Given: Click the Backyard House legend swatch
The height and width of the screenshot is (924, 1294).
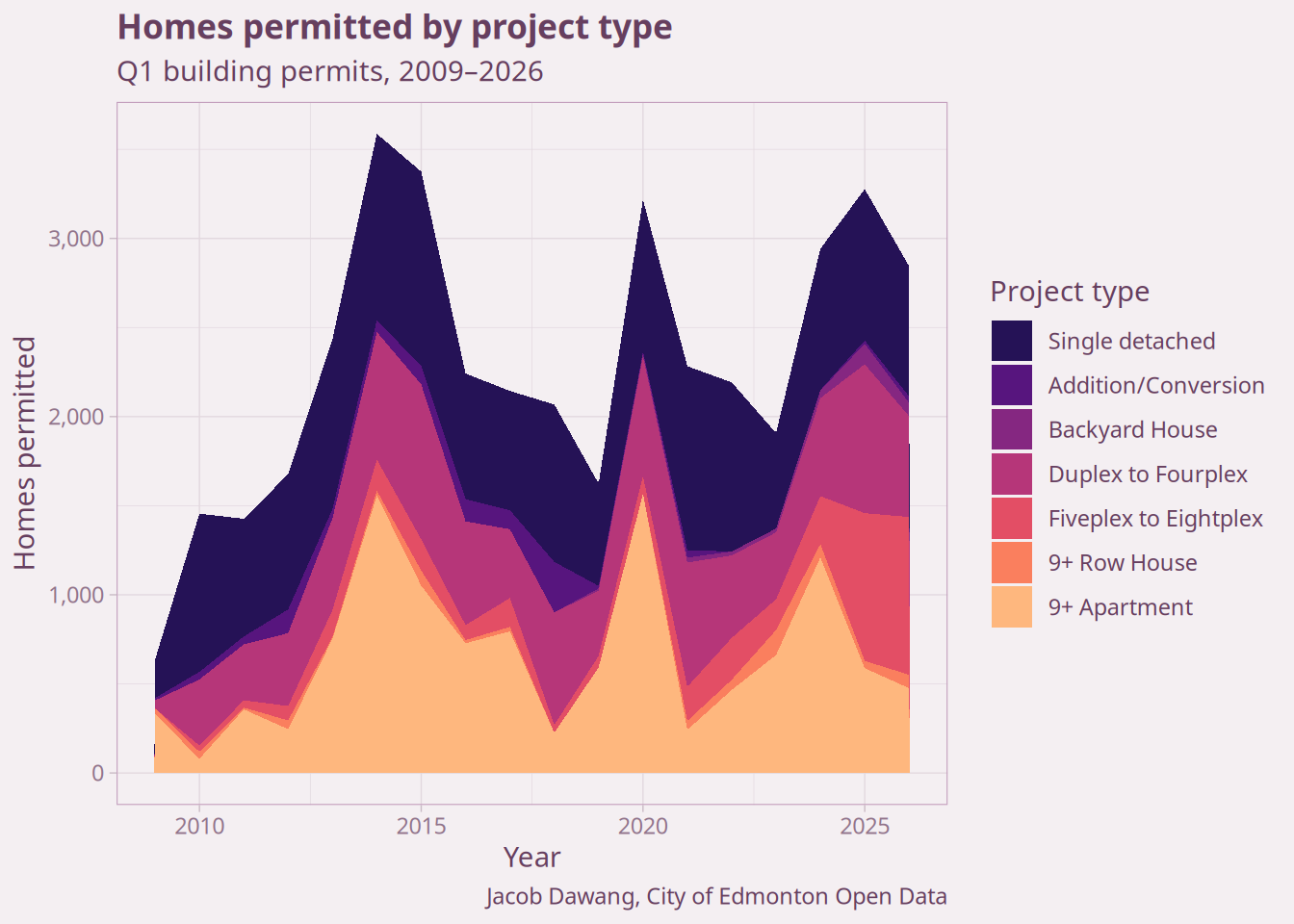Looking at the screenshot, I should [1011, 429].
